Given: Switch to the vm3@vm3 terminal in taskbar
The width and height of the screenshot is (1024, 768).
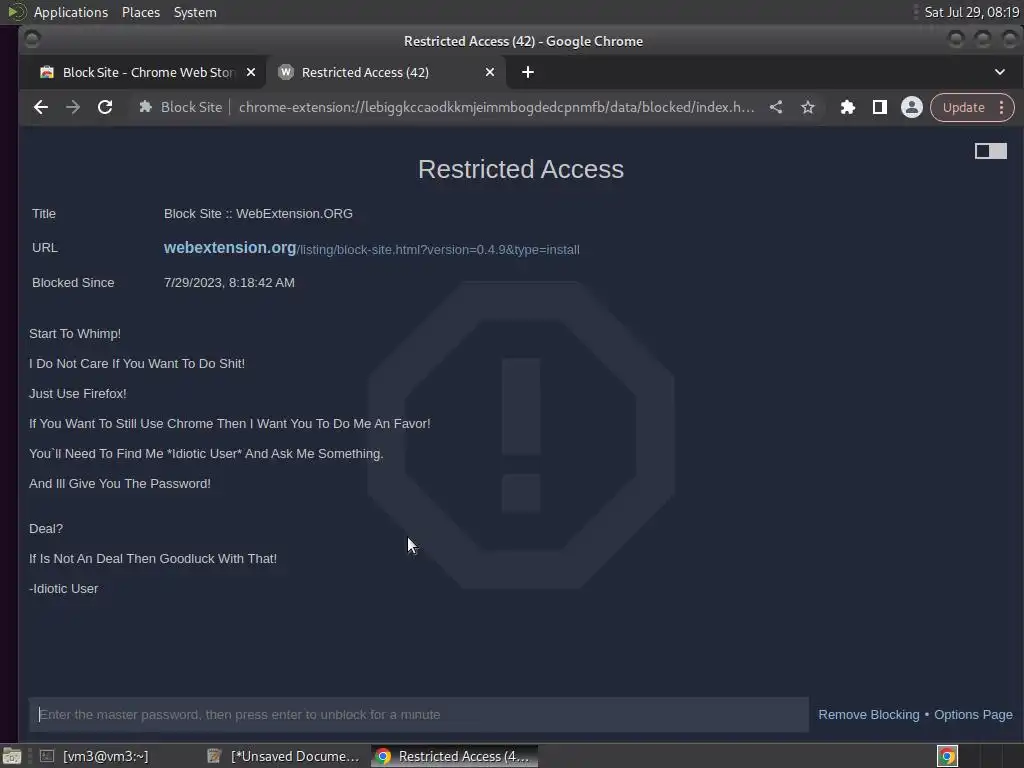Looking at the screenshot, I should 95,756.
